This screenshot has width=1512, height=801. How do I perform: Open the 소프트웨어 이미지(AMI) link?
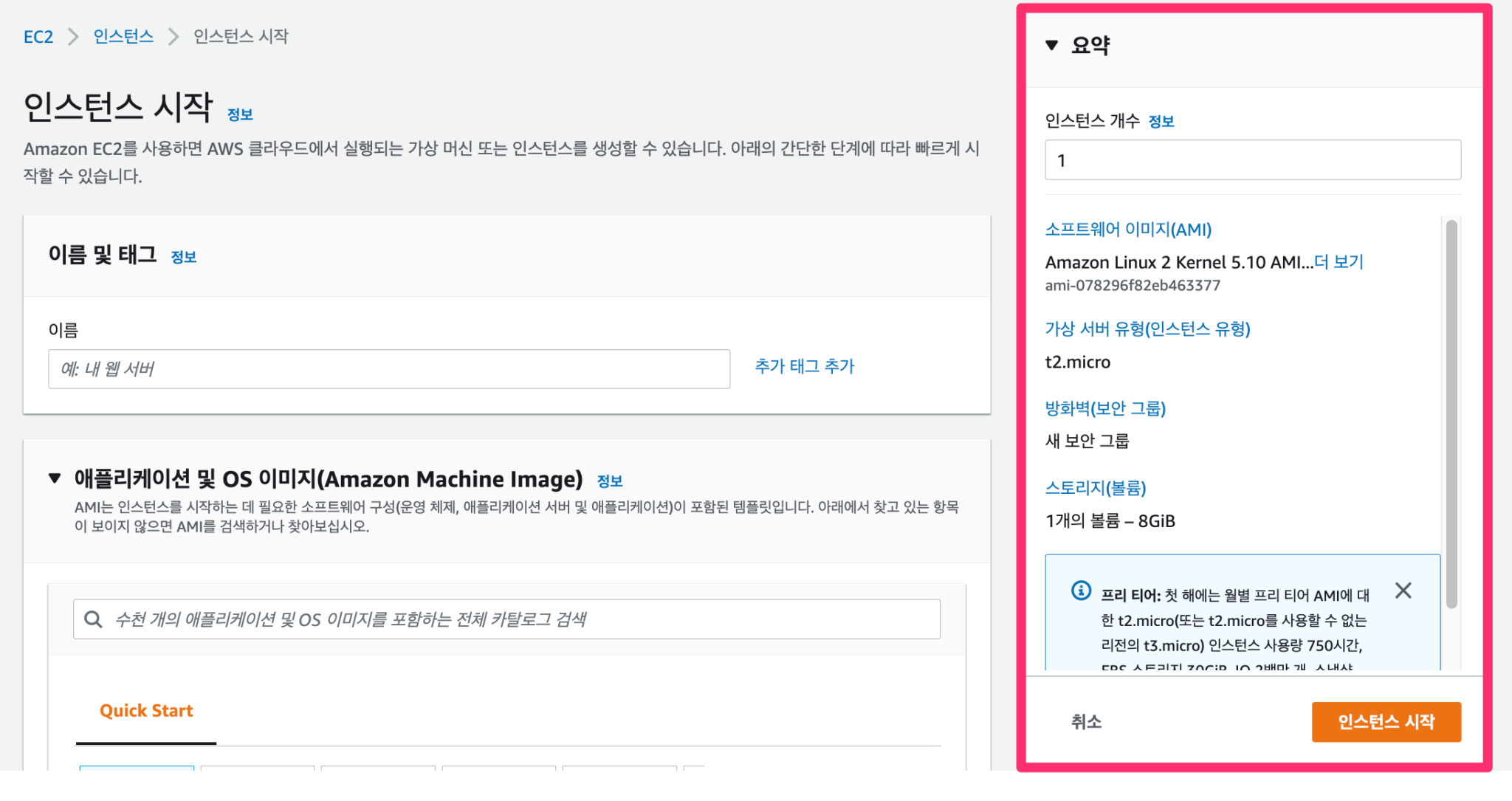point(1127,230)
